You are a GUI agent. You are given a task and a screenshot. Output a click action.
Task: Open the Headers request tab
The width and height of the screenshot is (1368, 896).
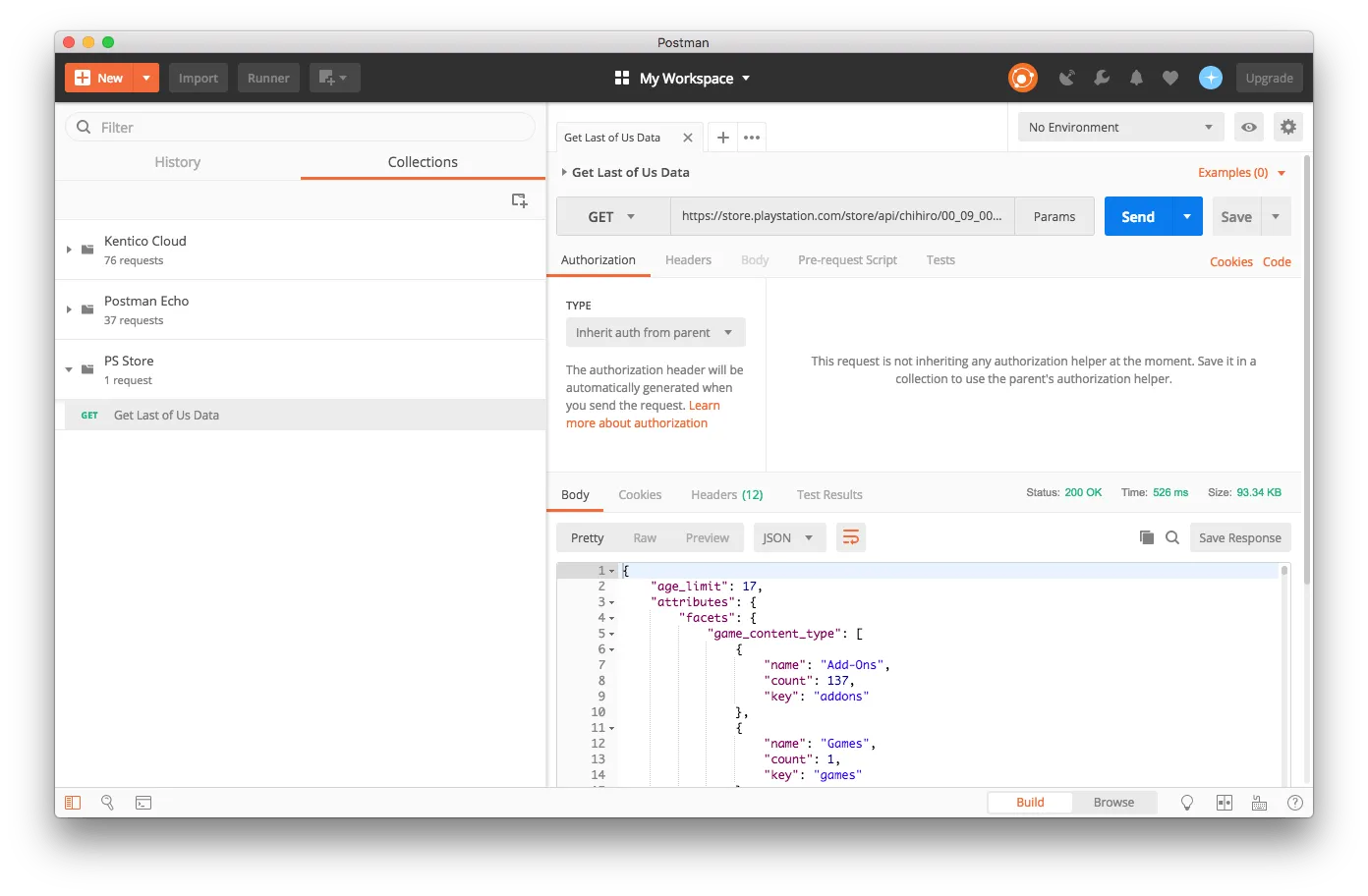pos(688,260)
